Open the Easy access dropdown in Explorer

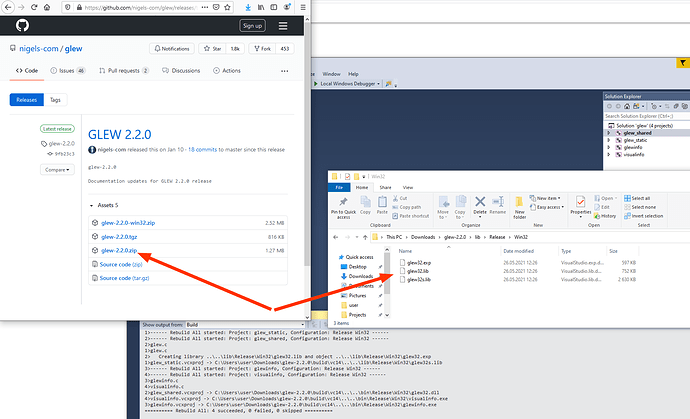[547, 207]
